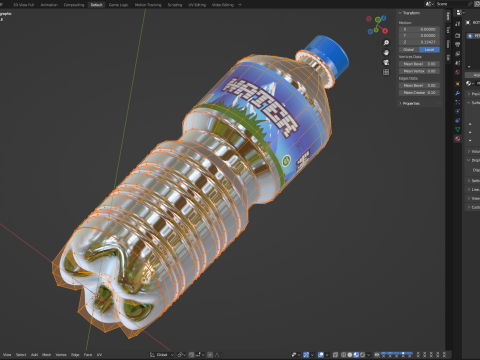Toggle snapping magnet button
The width and height of the screenshot is (480, 360).
(x=192, y=355)
